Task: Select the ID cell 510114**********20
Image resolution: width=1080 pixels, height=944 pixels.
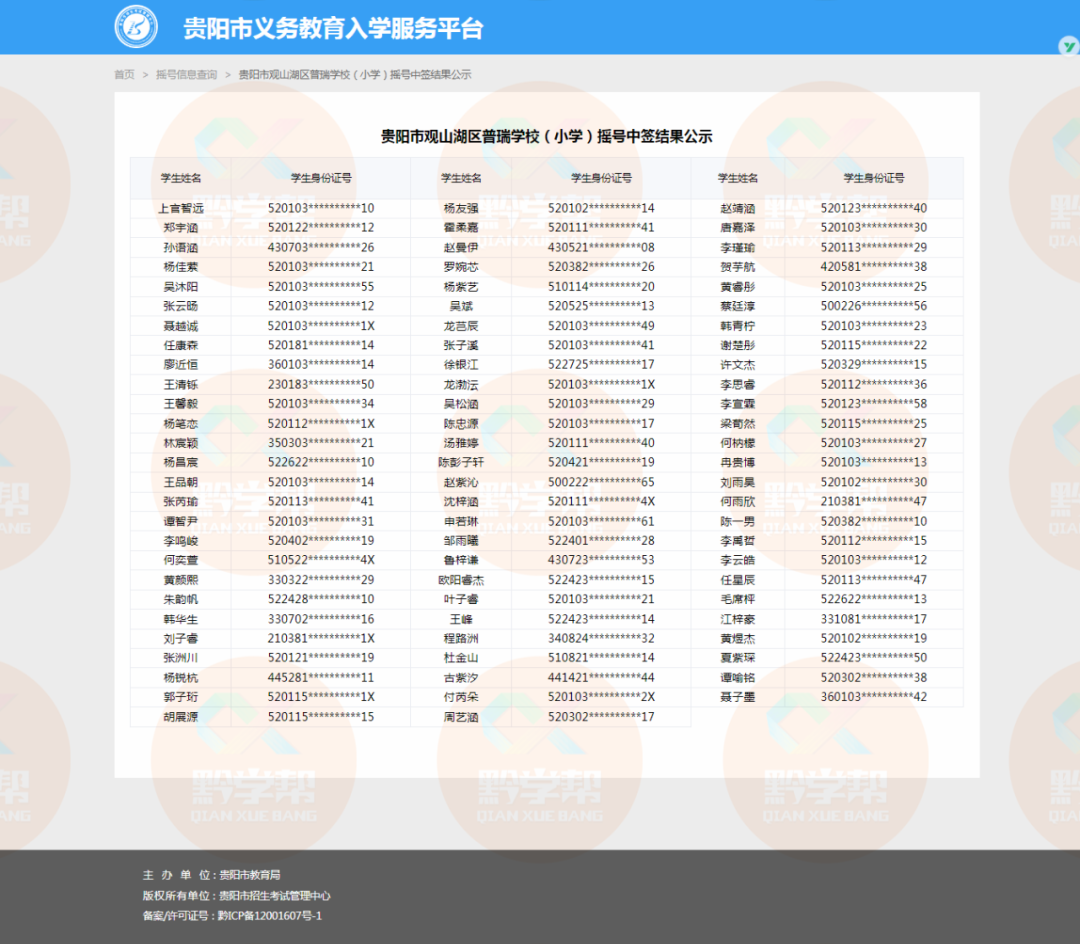Action: [601, 286]
